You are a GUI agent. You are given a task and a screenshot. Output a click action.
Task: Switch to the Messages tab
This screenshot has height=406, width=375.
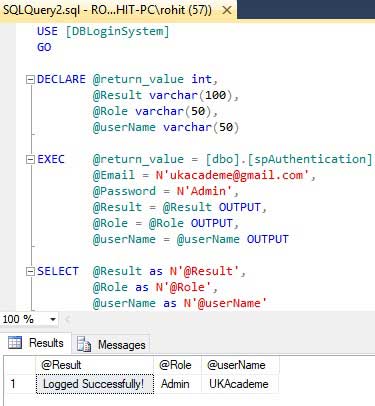point(111,344)
